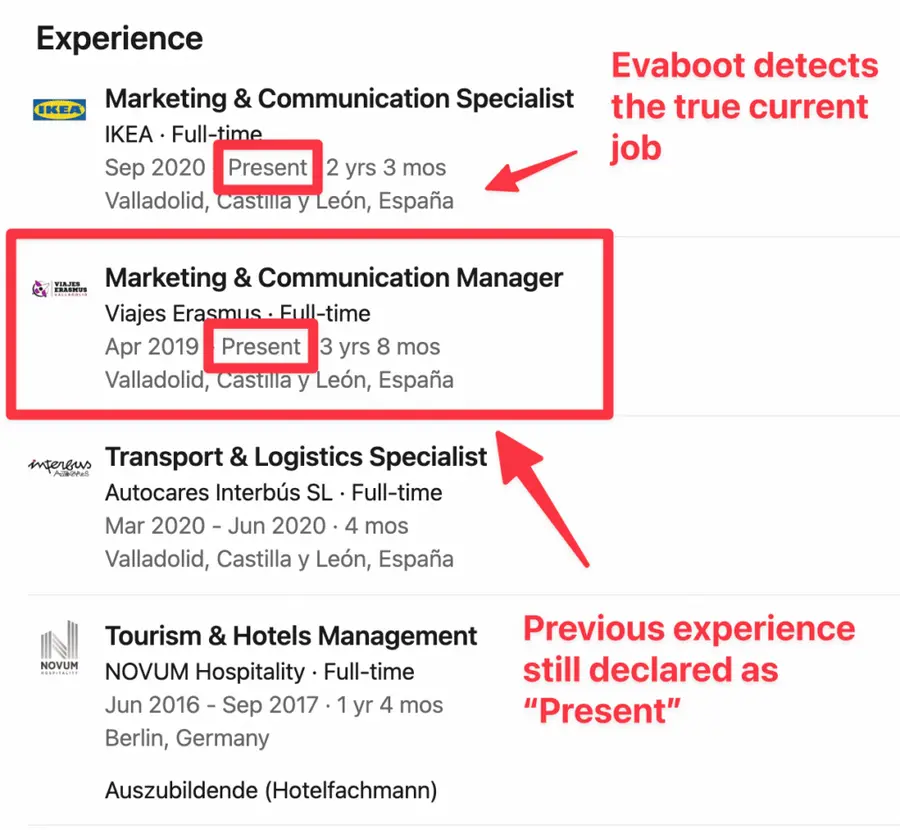The height and width of the screenshot is (830, 900).
Task: Open the Marketing & Communication Manager position
Action: coord(334,278)
